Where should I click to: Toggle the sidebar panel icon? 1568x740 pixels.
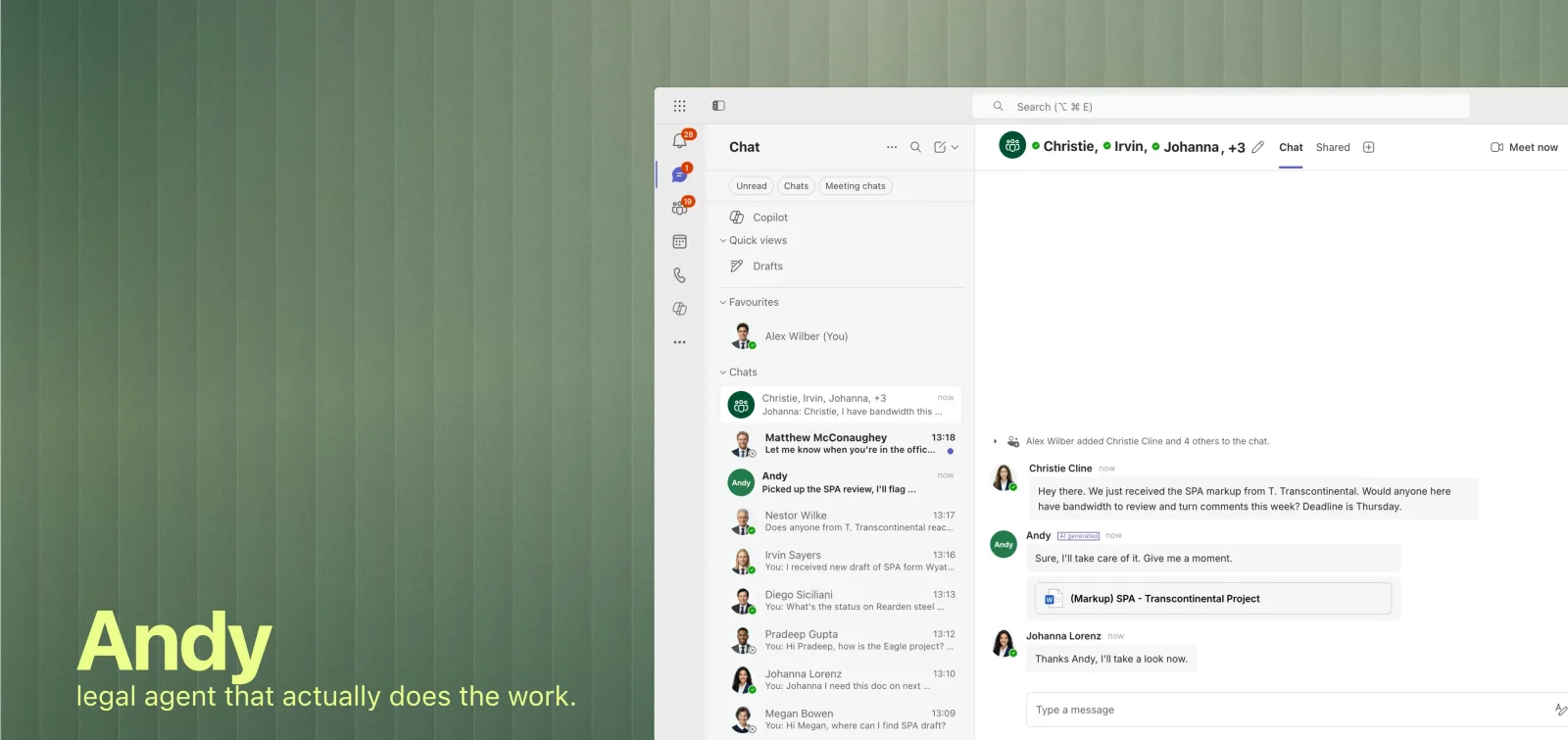point(718,106)
